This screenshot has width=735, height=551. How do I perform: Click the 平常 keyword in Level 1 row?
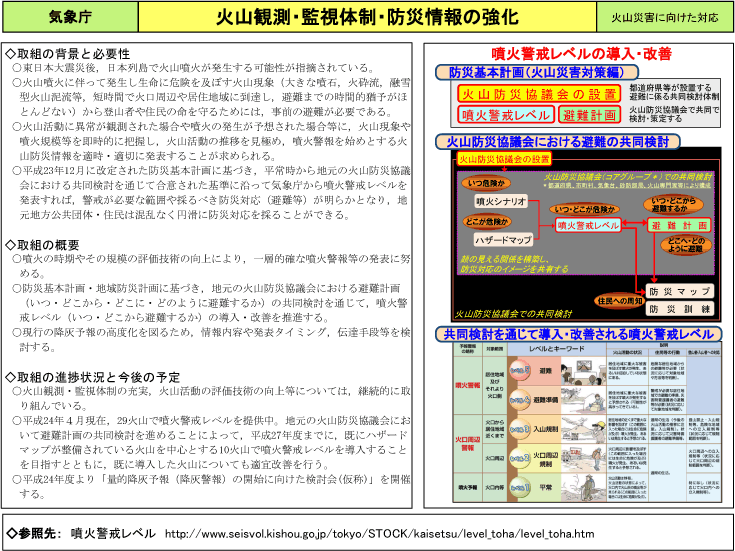pos(545,488)
